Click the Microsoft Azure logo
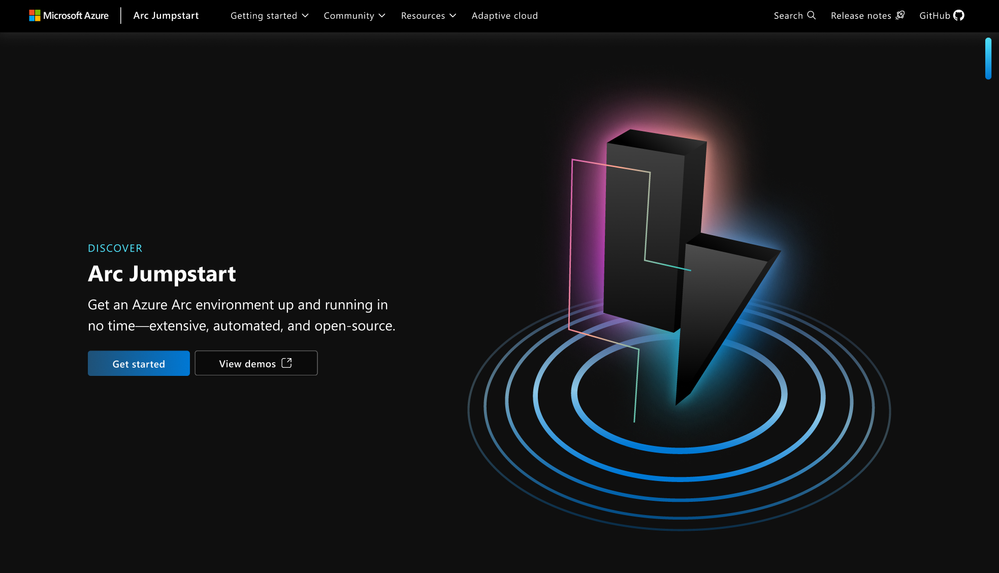This screenshot has height=573, width=999. click(69, 15)
